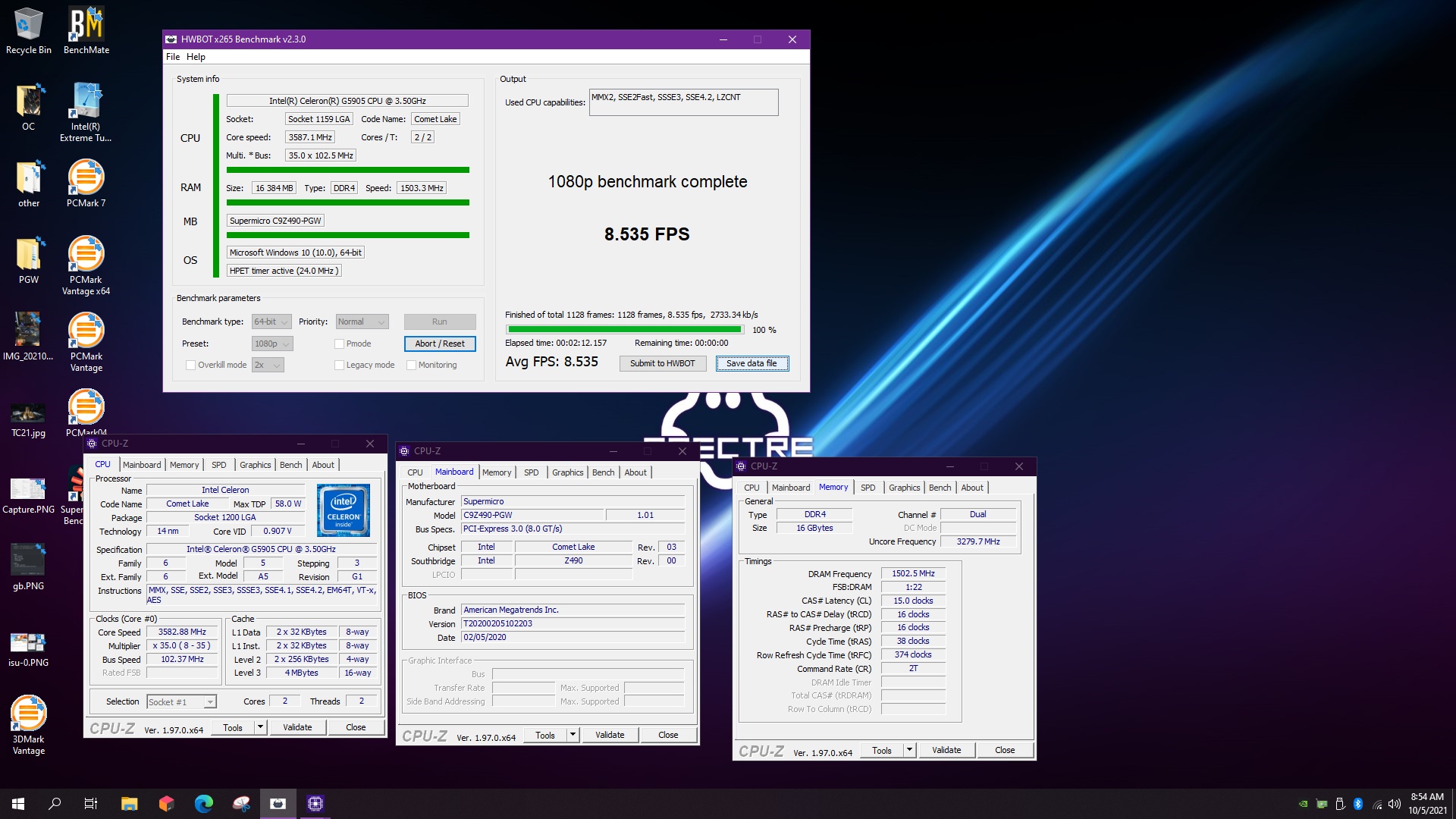The width and height of the screenshot is (1456, 819).
Task: Open the PGW desktop folder
Action: pos(29,260)
